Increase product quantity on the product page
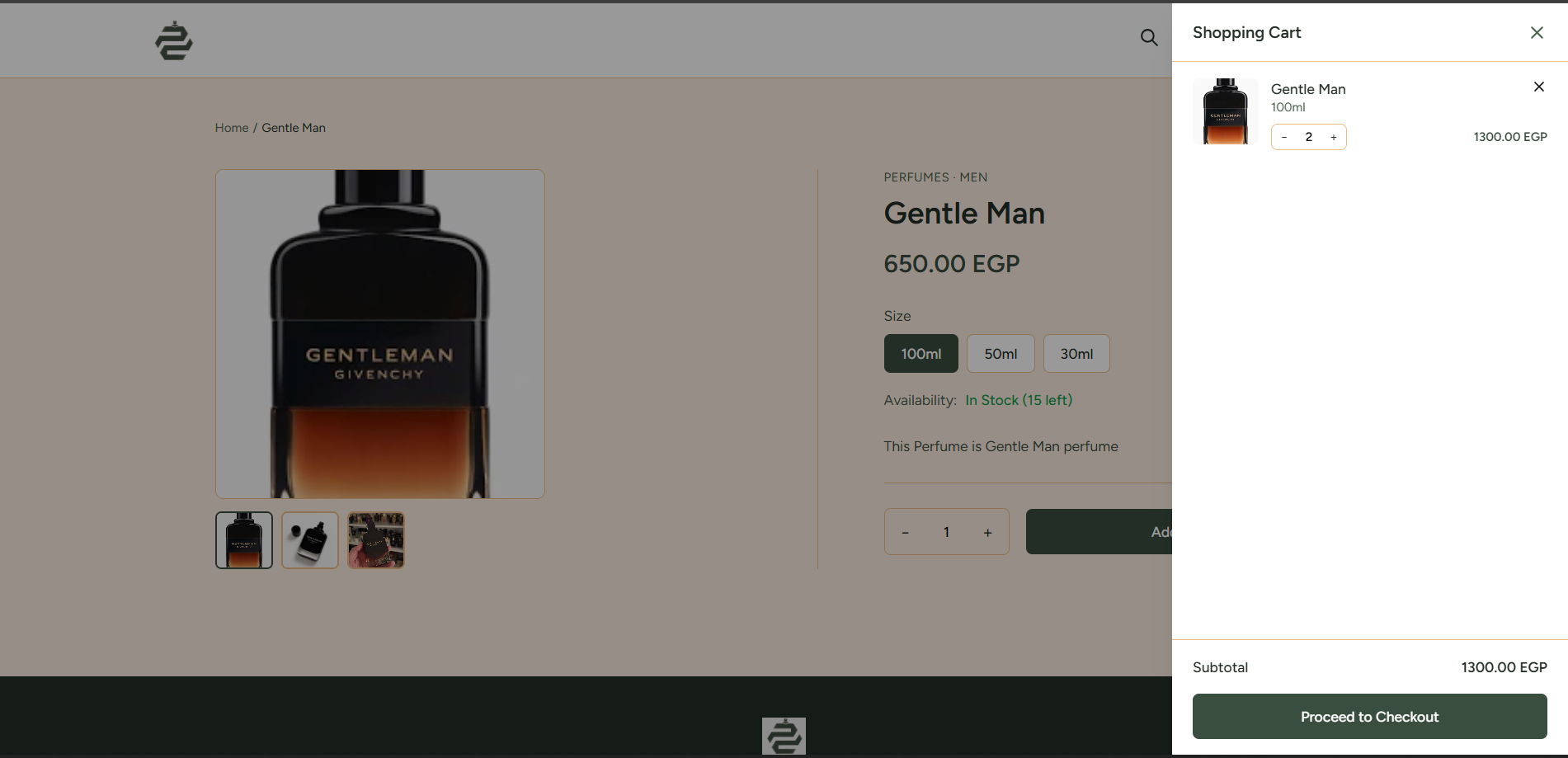Viewport: 1568px width, 758px height. pos(987,532)
